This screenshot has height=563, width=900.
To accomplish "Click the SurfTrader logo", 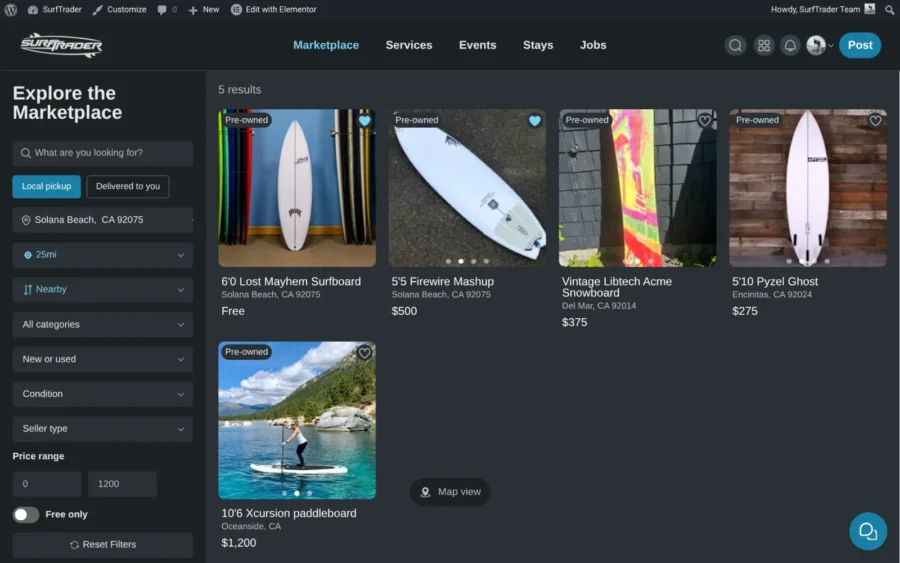I will pyautogui.click(x=61, y=45).
